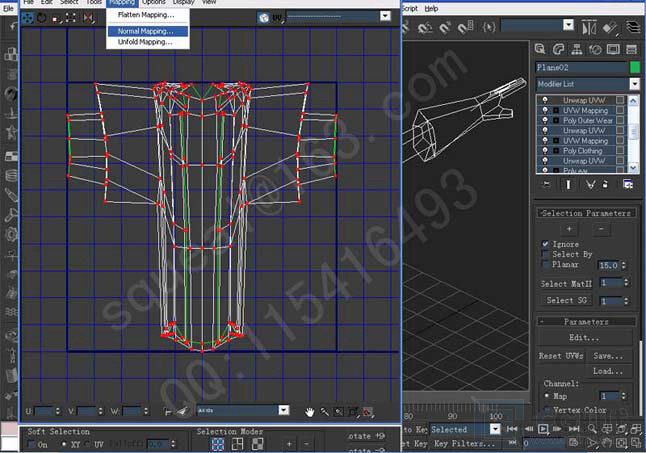Select the XY radio button
The image size is (646, 453).
tap(64, 445)
